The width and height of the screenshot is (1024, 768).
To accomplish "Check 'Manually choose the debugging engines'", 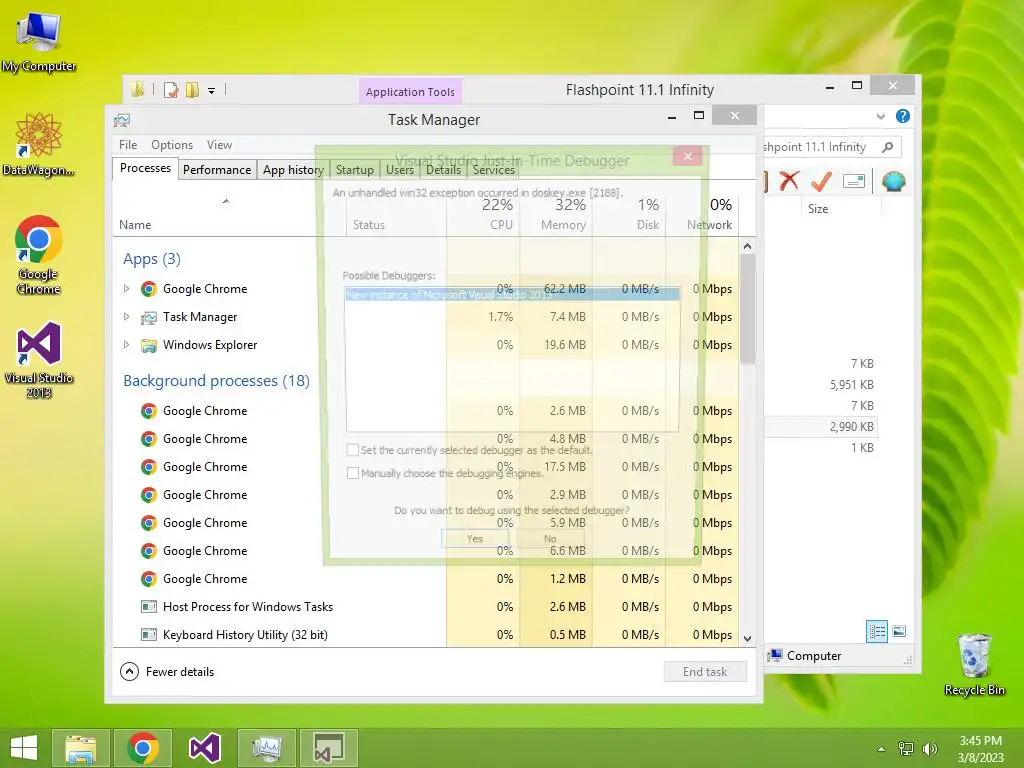I will [x=353, y=473].
